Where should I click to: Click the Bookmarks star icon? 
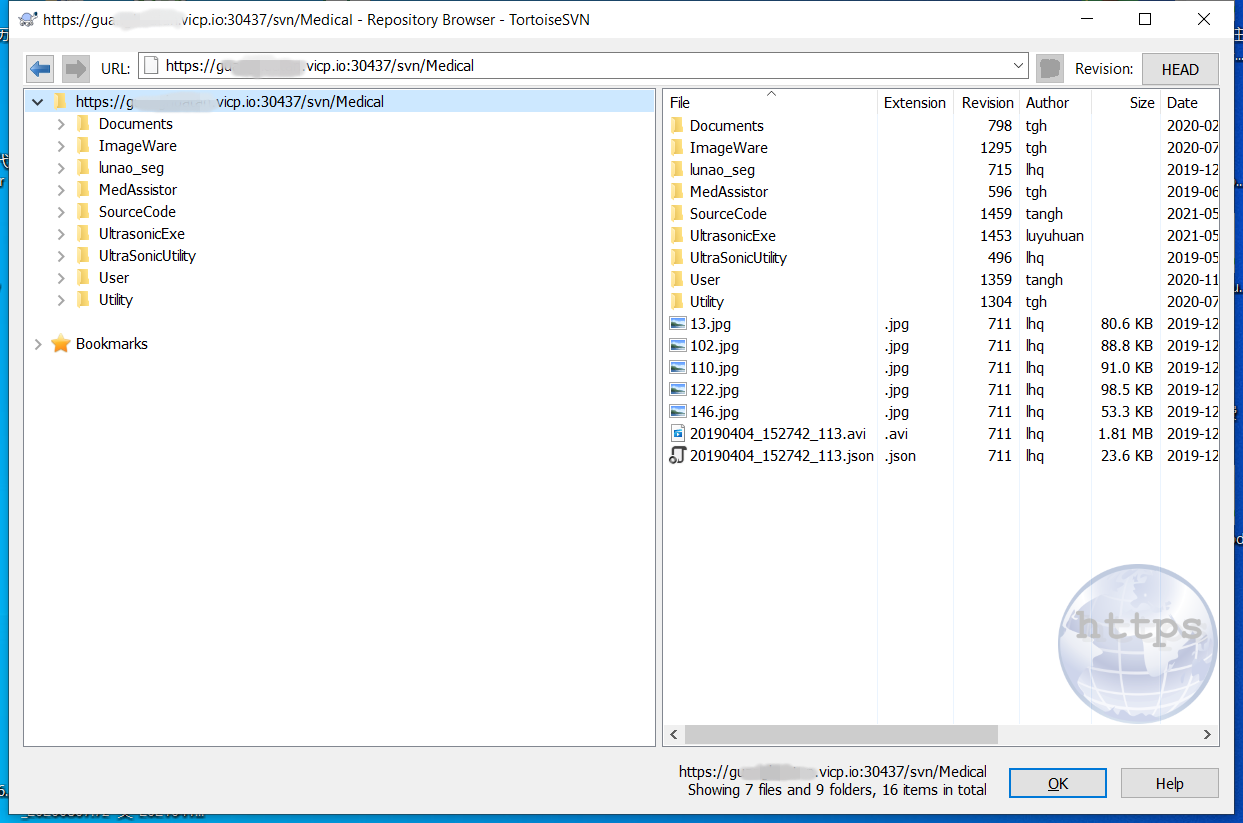[61, 344]
